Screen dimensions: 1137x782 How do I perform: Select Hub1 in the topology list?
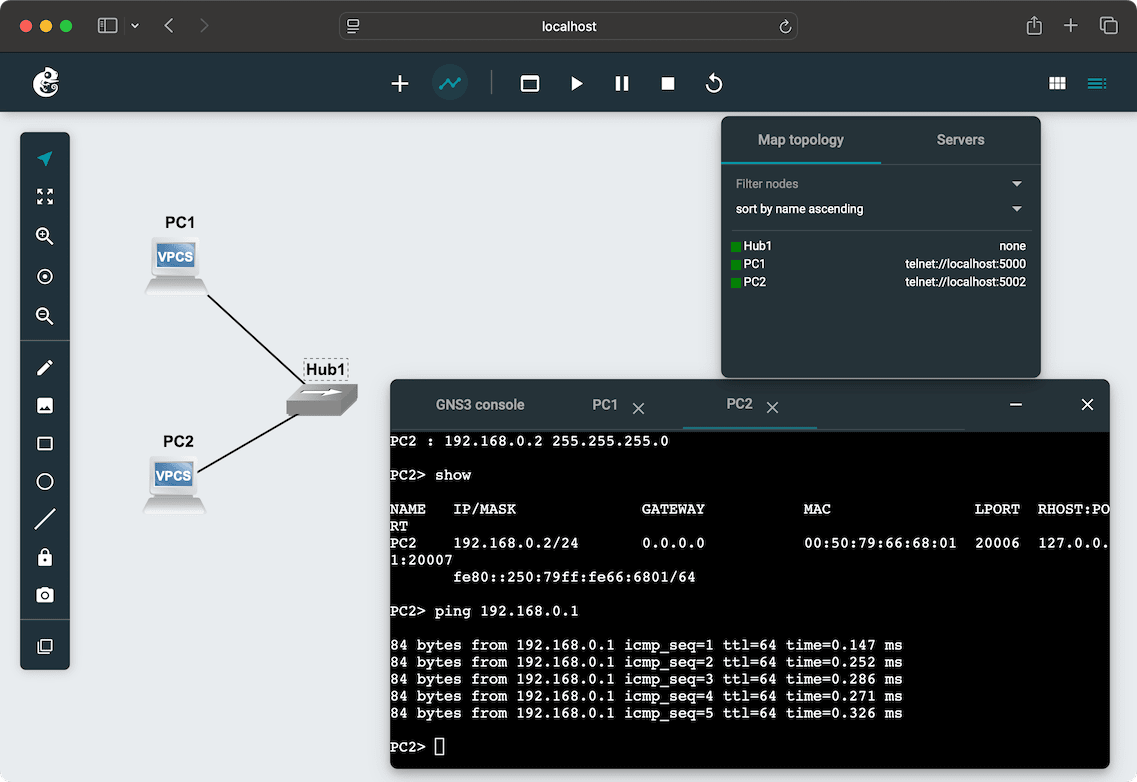coord(757,246)
